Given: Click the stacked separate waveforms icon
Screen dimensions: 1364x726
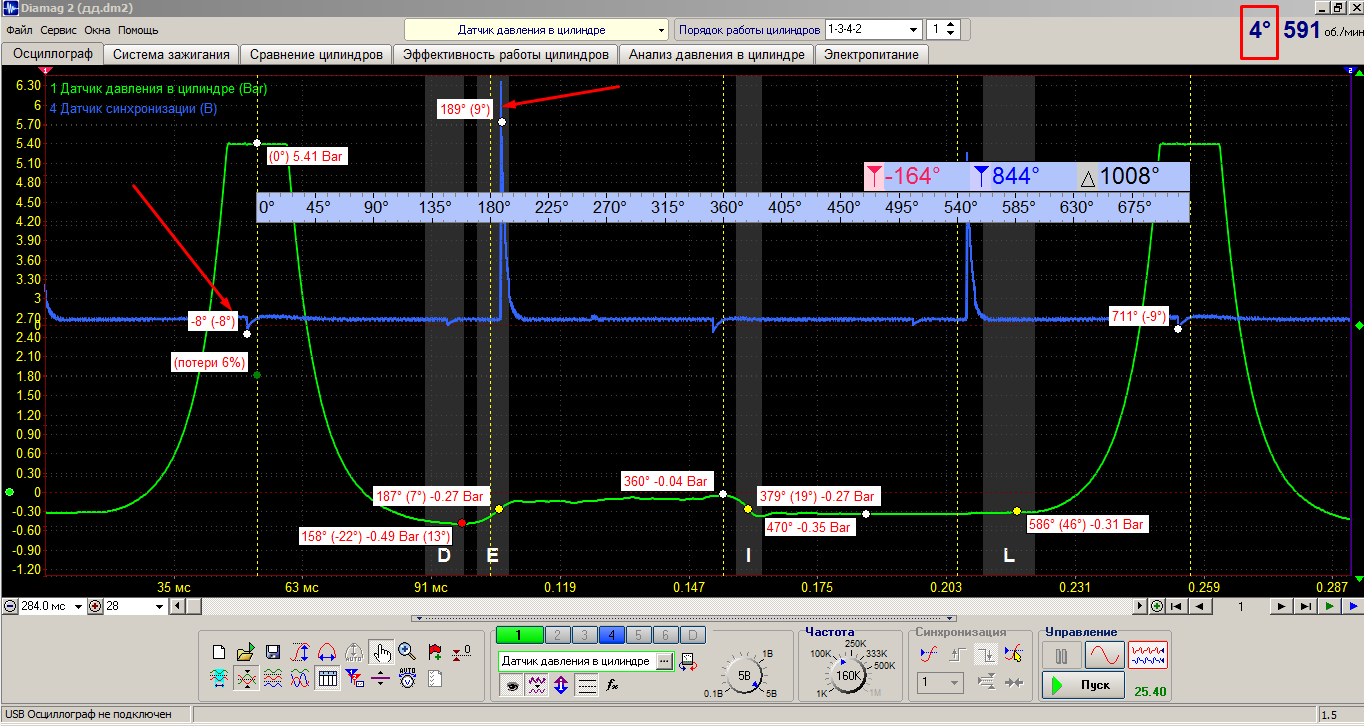Looking at the screenshot, I should (x=272, y=679).
